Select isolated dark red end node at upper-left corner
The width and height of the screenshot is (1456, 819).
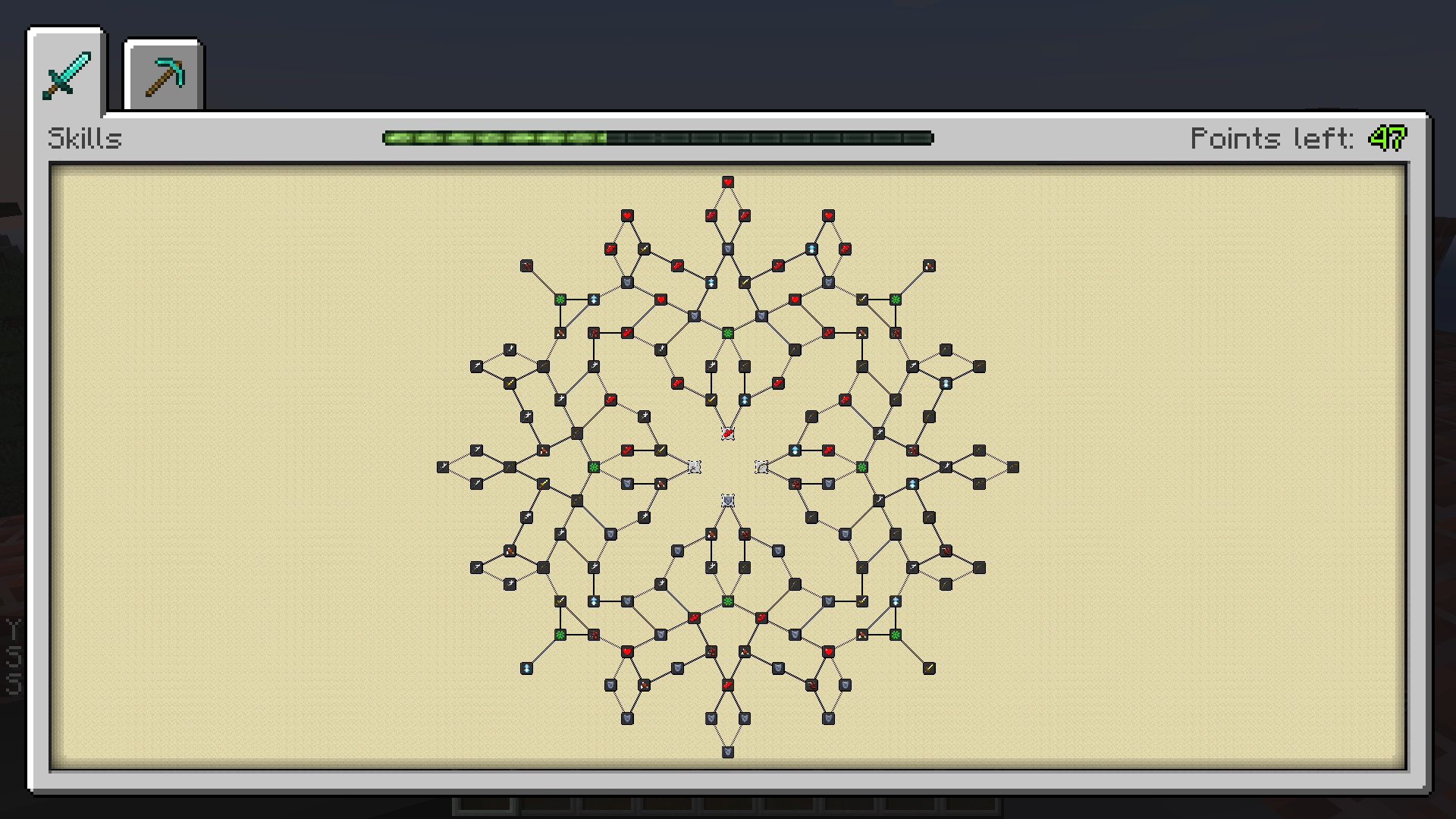click(527, 266)
